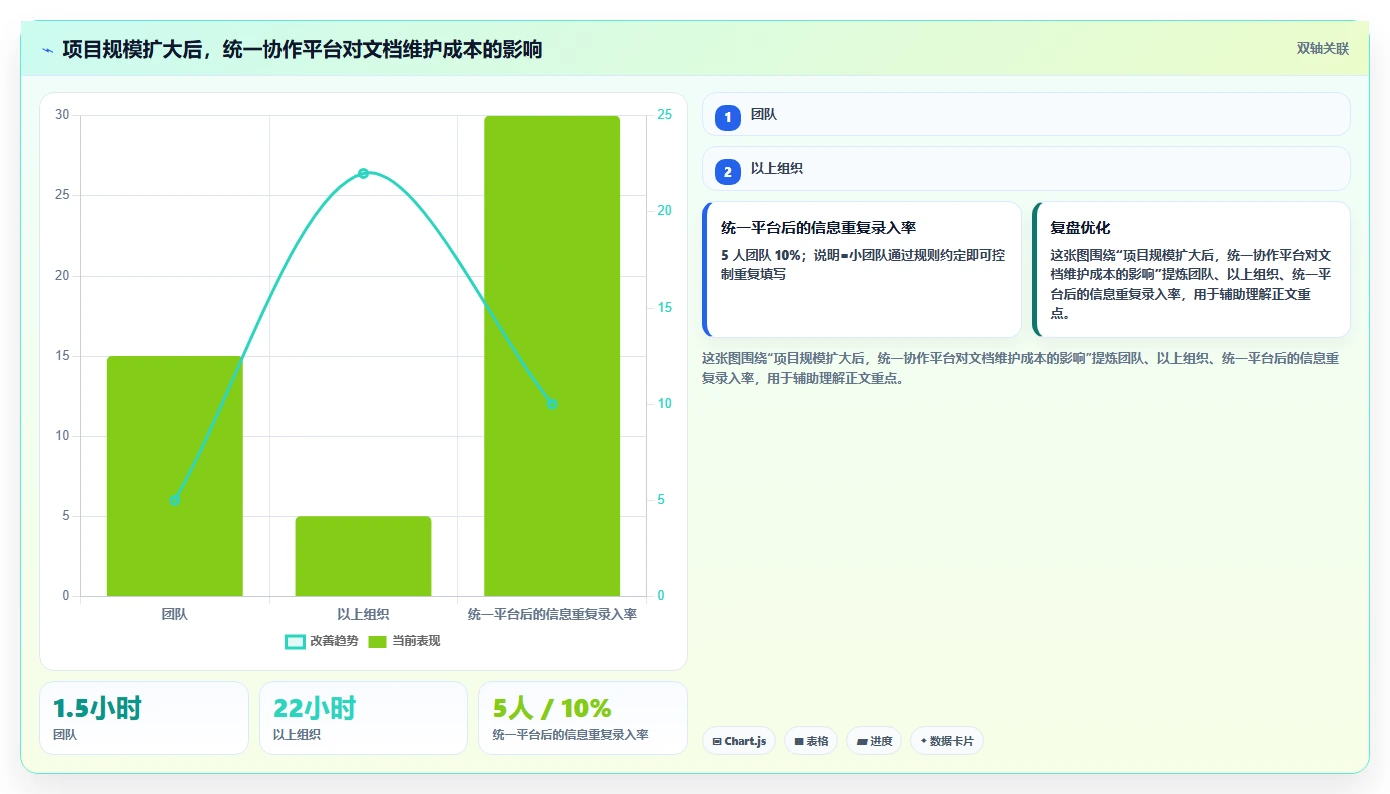Click the line point on the rightmost bar
This screenshot has width=1390, height=794.
click(x=552, y=404)
